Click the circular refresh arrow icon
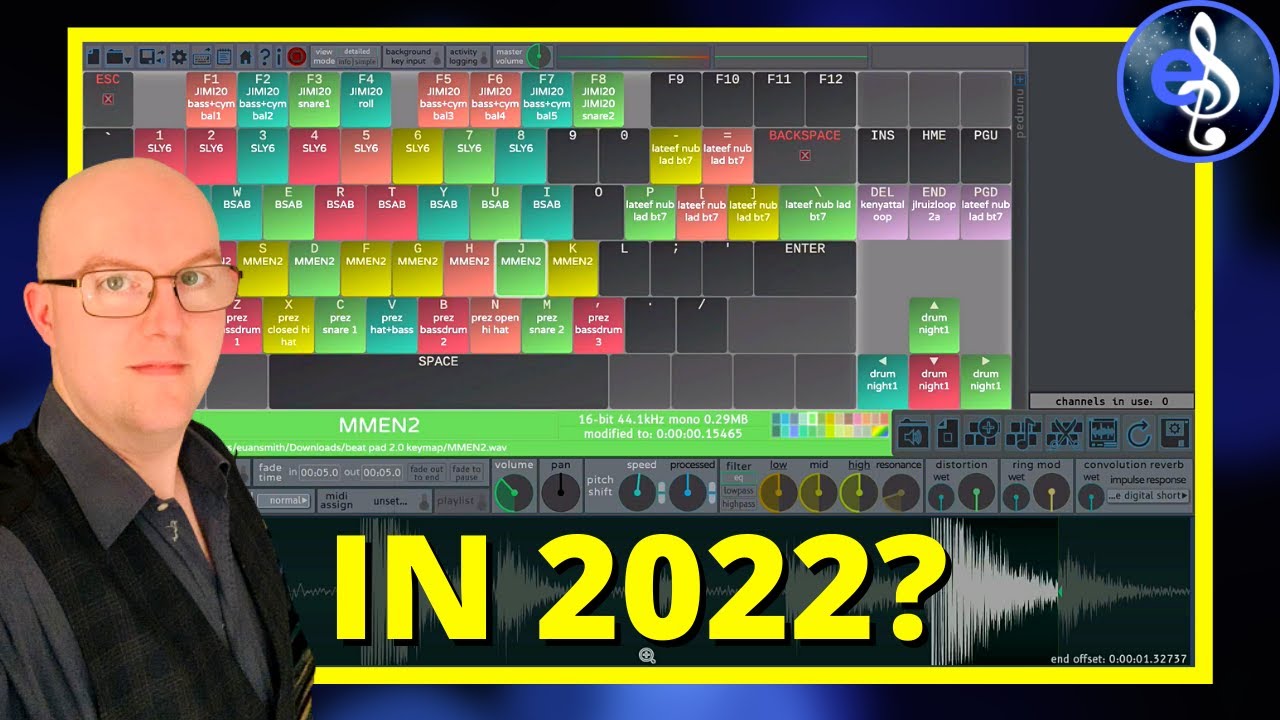The image size is (1280, 720). pos(1139,433)
